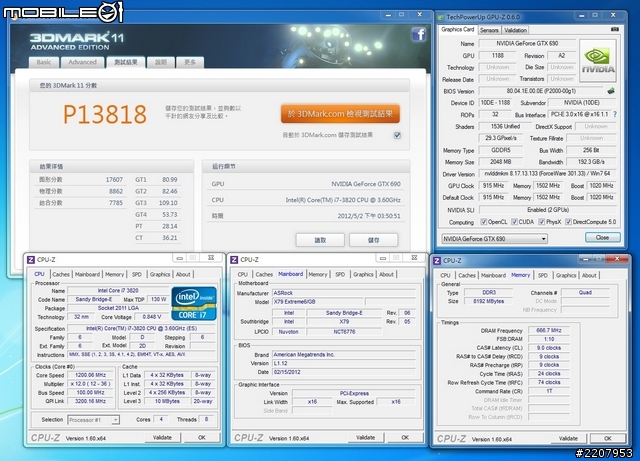This screenshot has height=461, width=640.
Task: Open SPD tab in left CPU-Z window
Action: (137, 274)
